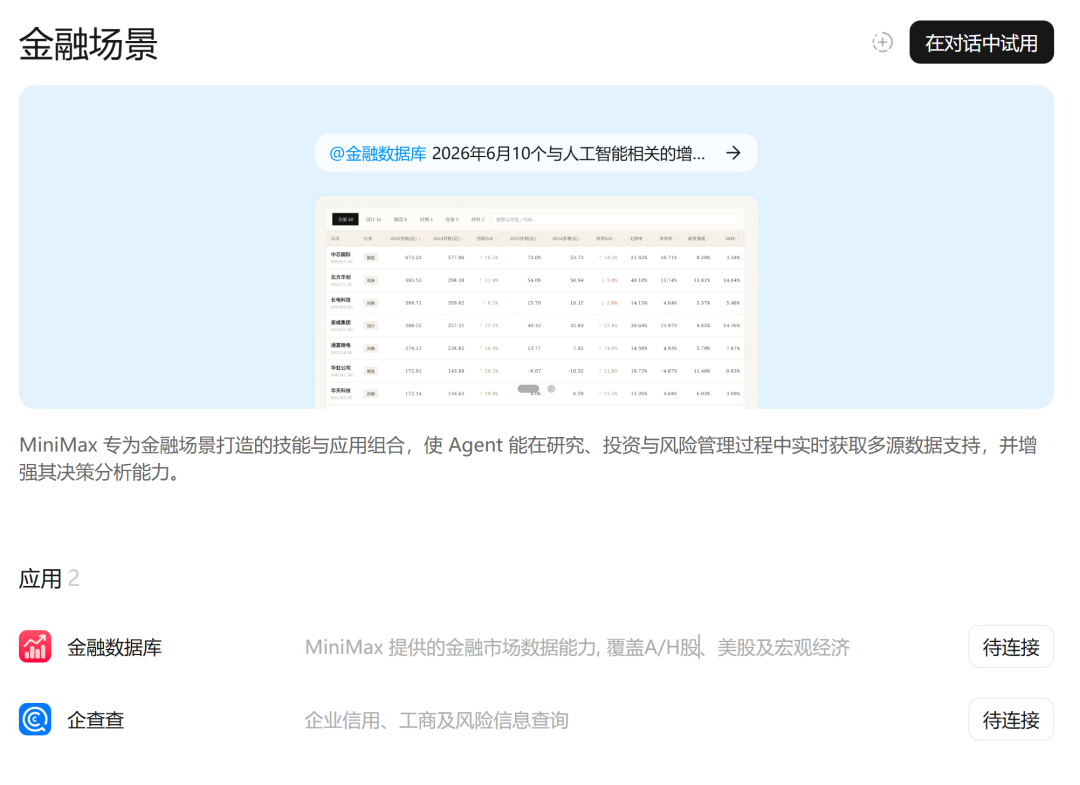Click the 企查查 blue app icon
The image size is (1080, 785).
click(35, 720)
